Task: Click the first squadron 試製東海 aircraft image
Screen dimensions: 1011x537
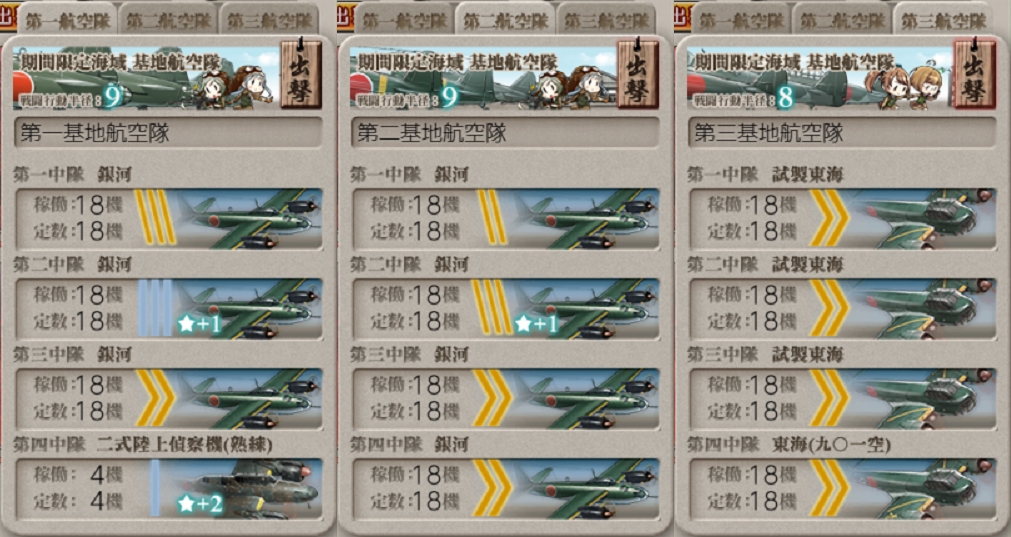Action: click(x=923, y=219)
